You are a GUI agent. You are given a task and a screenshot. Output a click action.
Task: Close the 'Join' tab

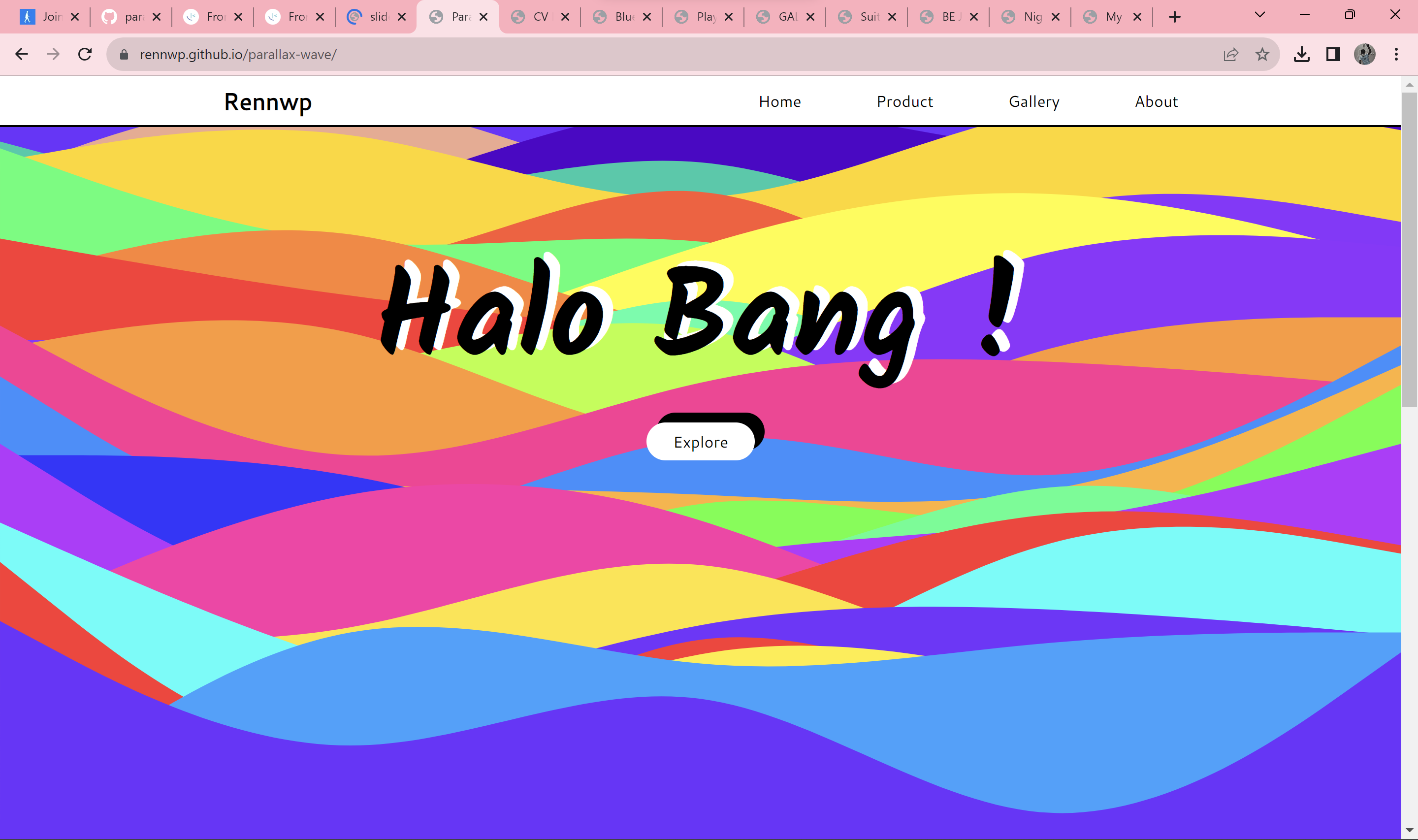[x=75, y=17]
